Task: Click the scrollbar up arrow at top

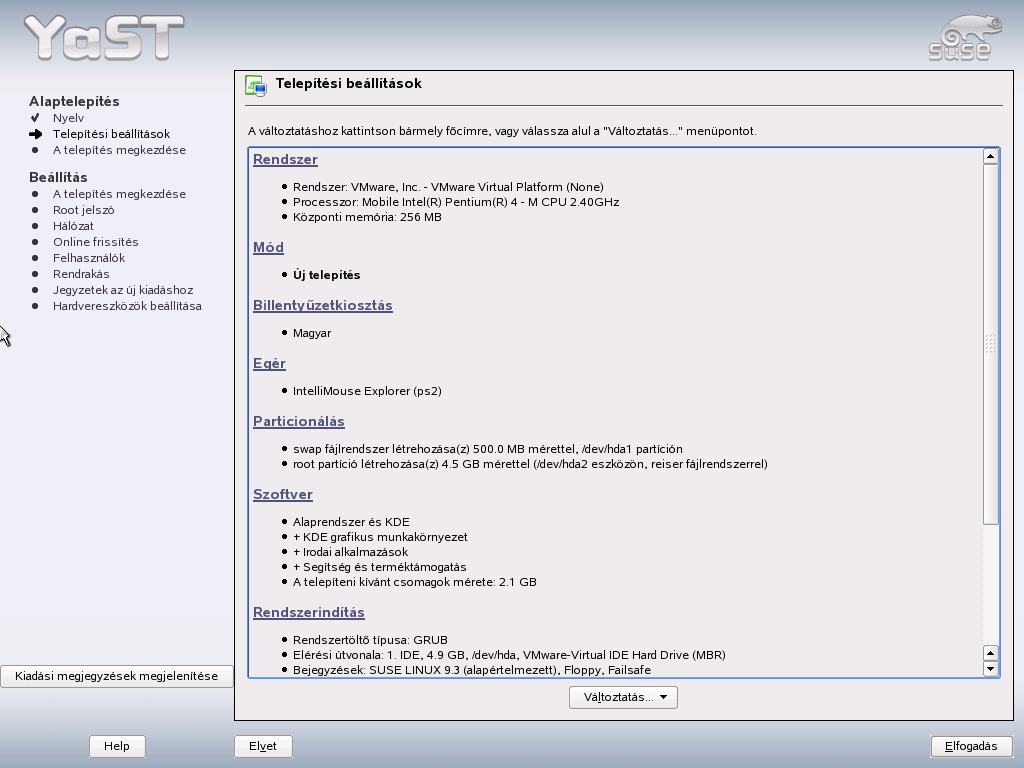Action: tap(991, 156)
